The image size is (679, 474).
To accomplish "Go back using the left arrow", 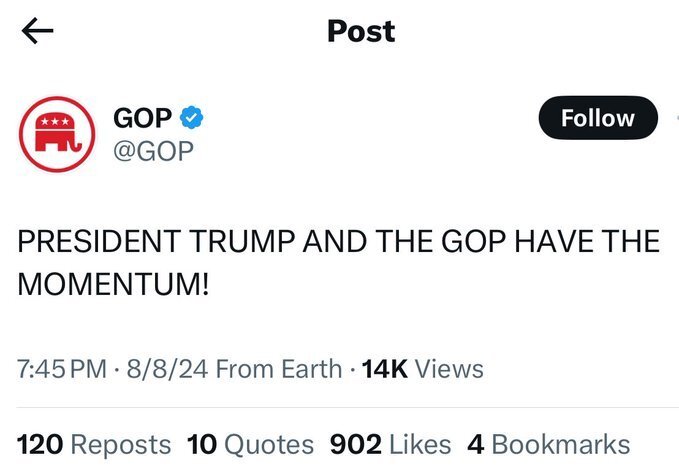I will [x=37, y=31].
